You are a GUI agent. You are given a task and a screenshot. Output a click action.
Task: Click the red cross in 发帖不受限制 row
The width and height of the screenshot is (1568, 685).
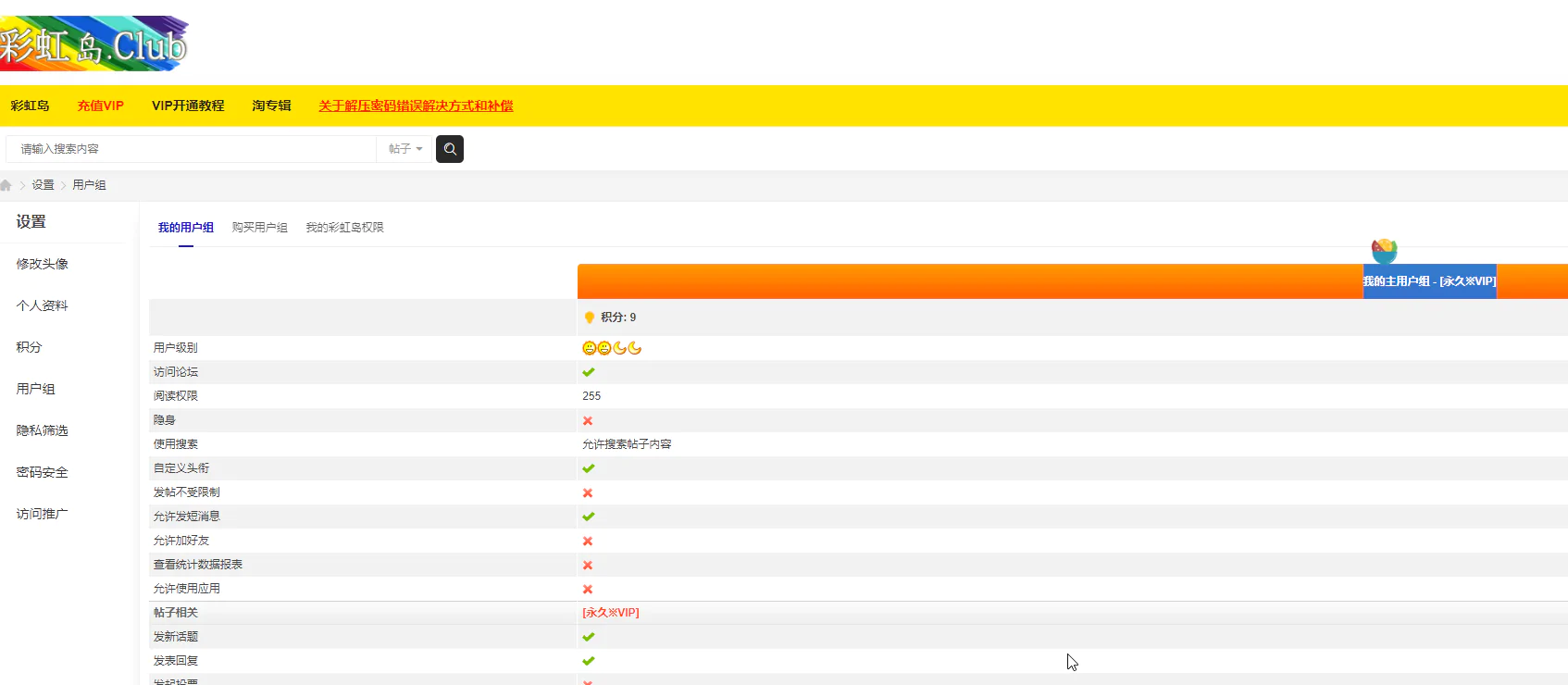point(588,492)
